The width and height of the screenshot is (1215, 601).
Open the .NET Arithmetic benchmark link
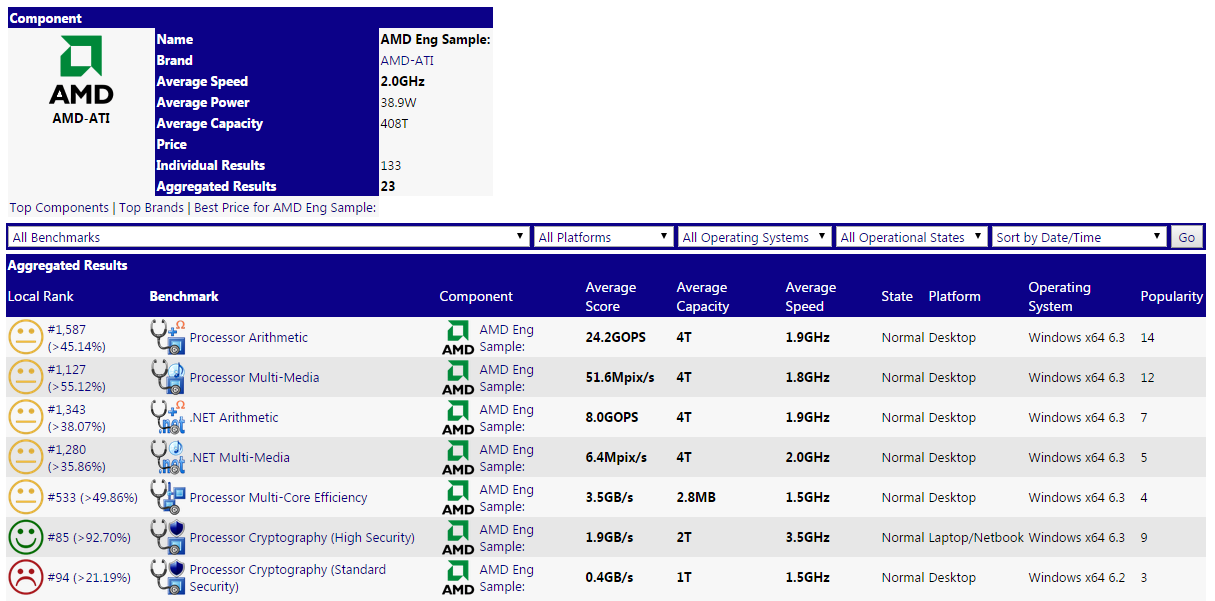coord(234,417)
